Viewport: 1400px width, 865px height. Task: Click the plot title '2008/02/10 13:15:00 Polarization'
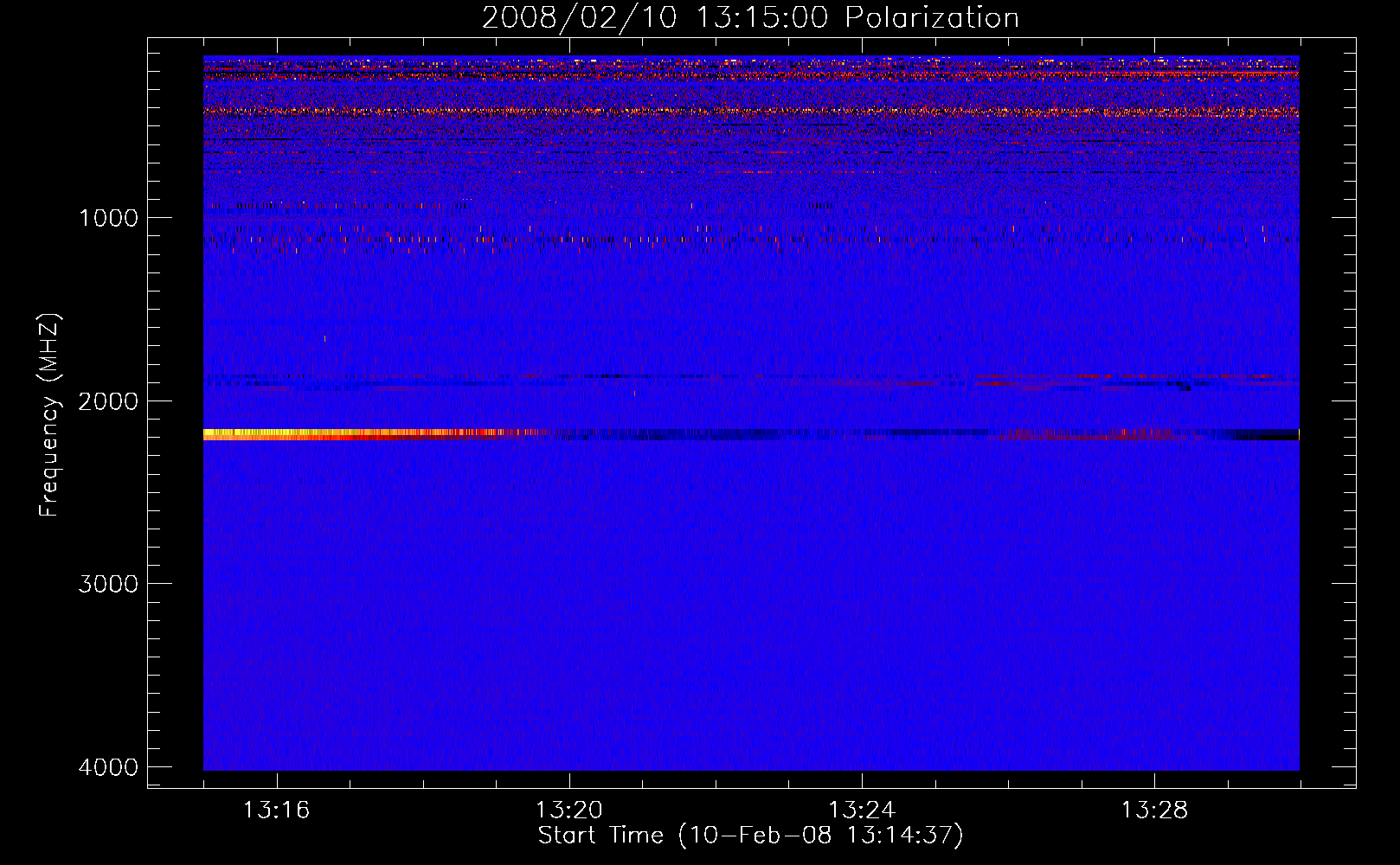pos(750,17)
